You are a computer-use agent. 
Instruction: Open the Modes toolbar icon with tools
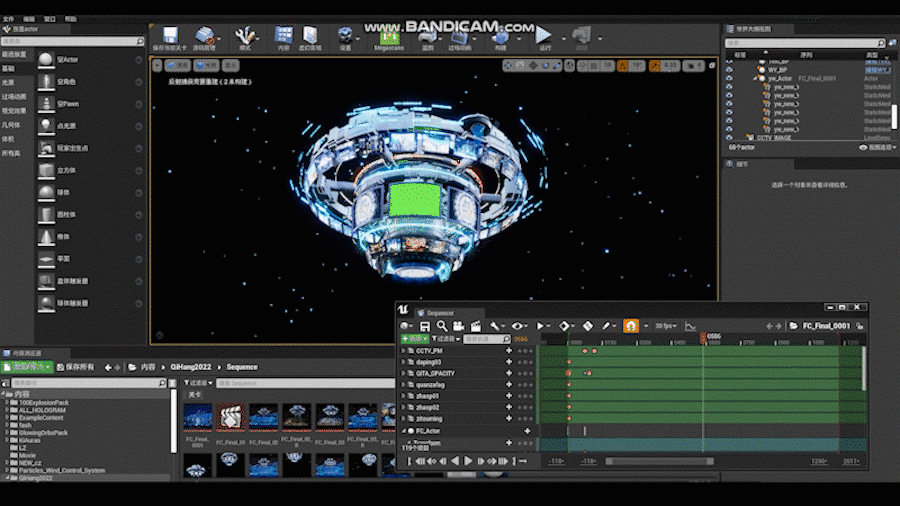(245, 36)
